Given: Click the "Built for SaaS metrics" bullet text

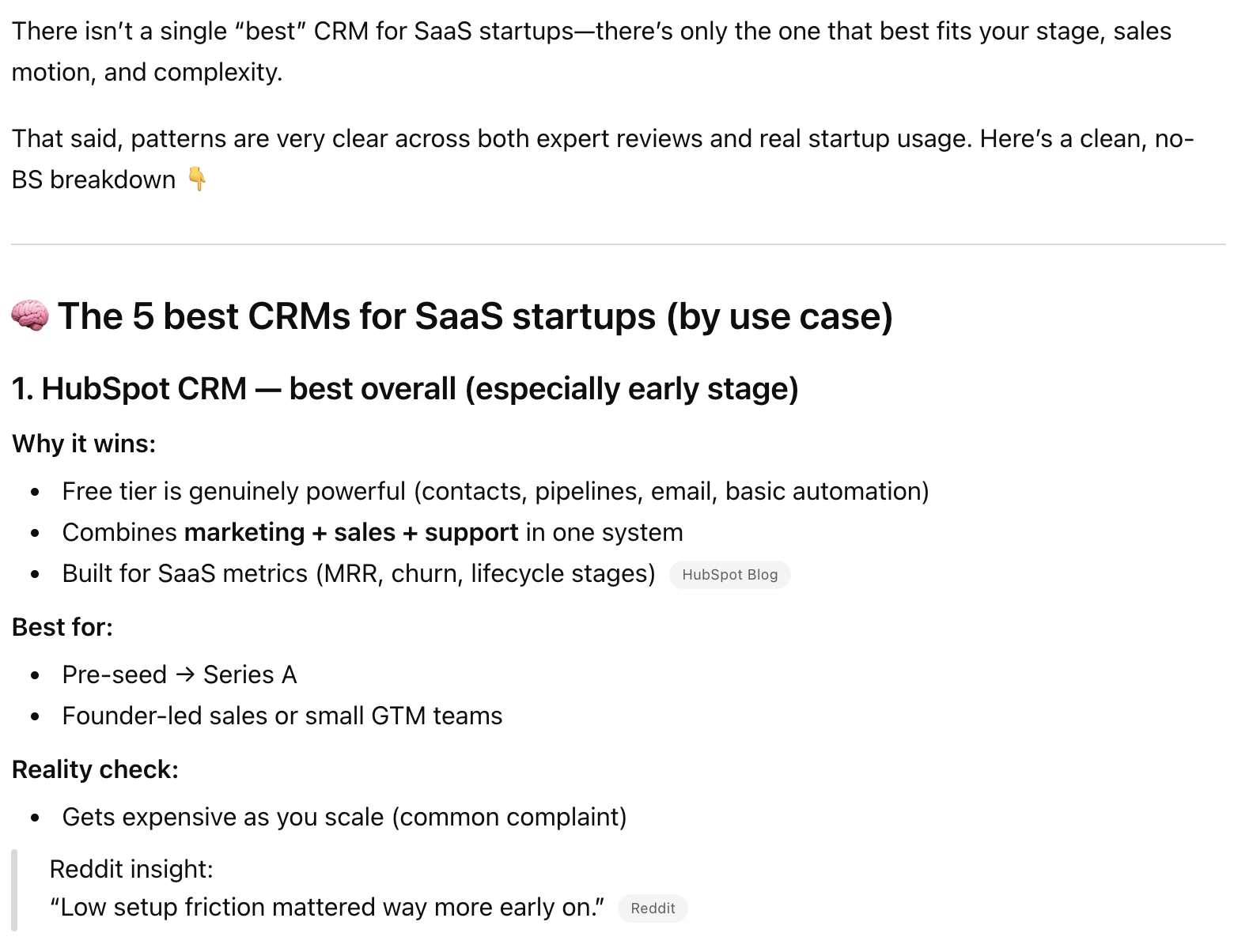Looking at the screenshot, I should (358, 573).
